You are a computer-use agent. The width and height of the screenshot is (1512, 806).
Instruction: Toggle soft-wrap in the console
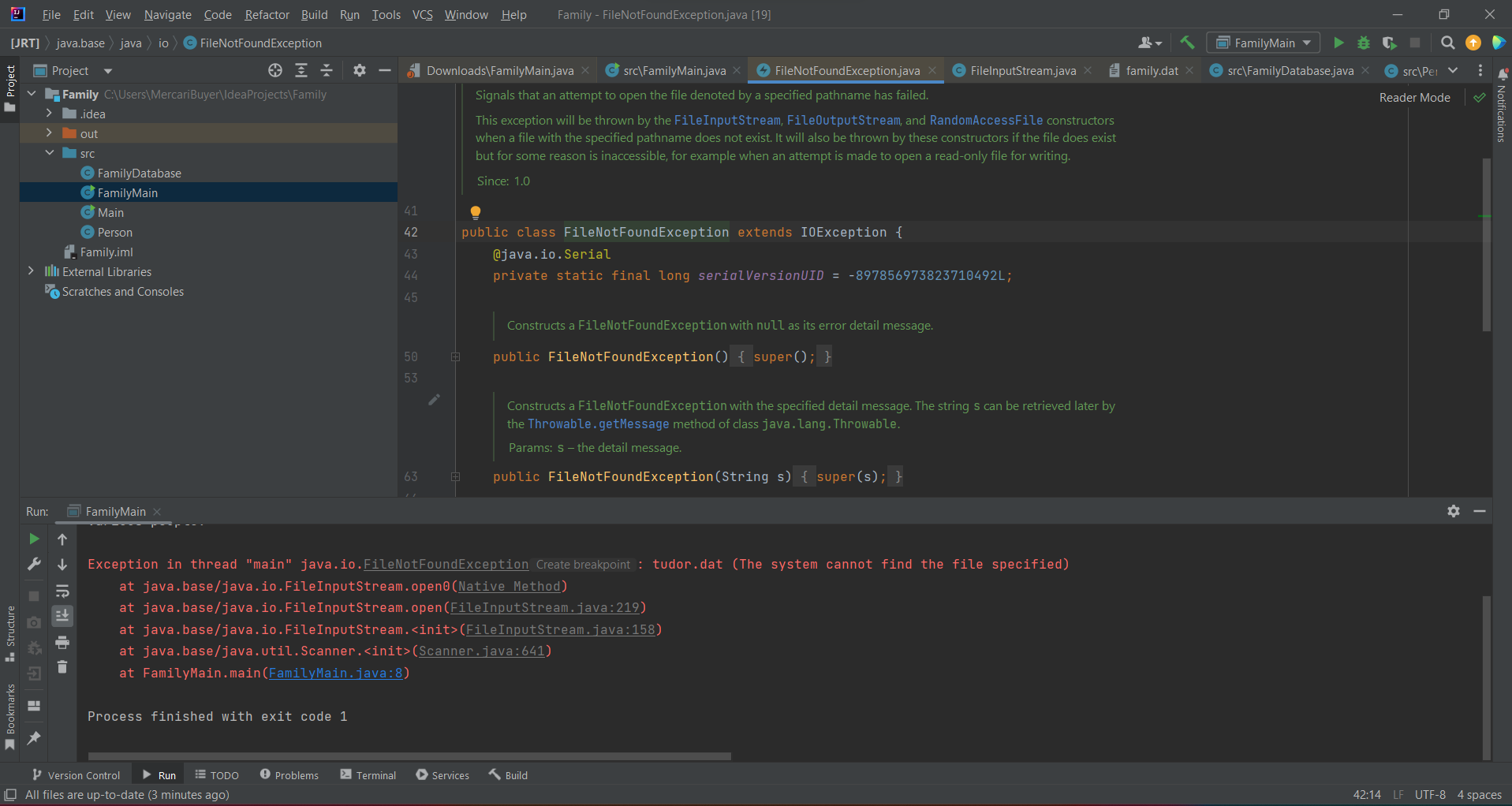(62, 591)
